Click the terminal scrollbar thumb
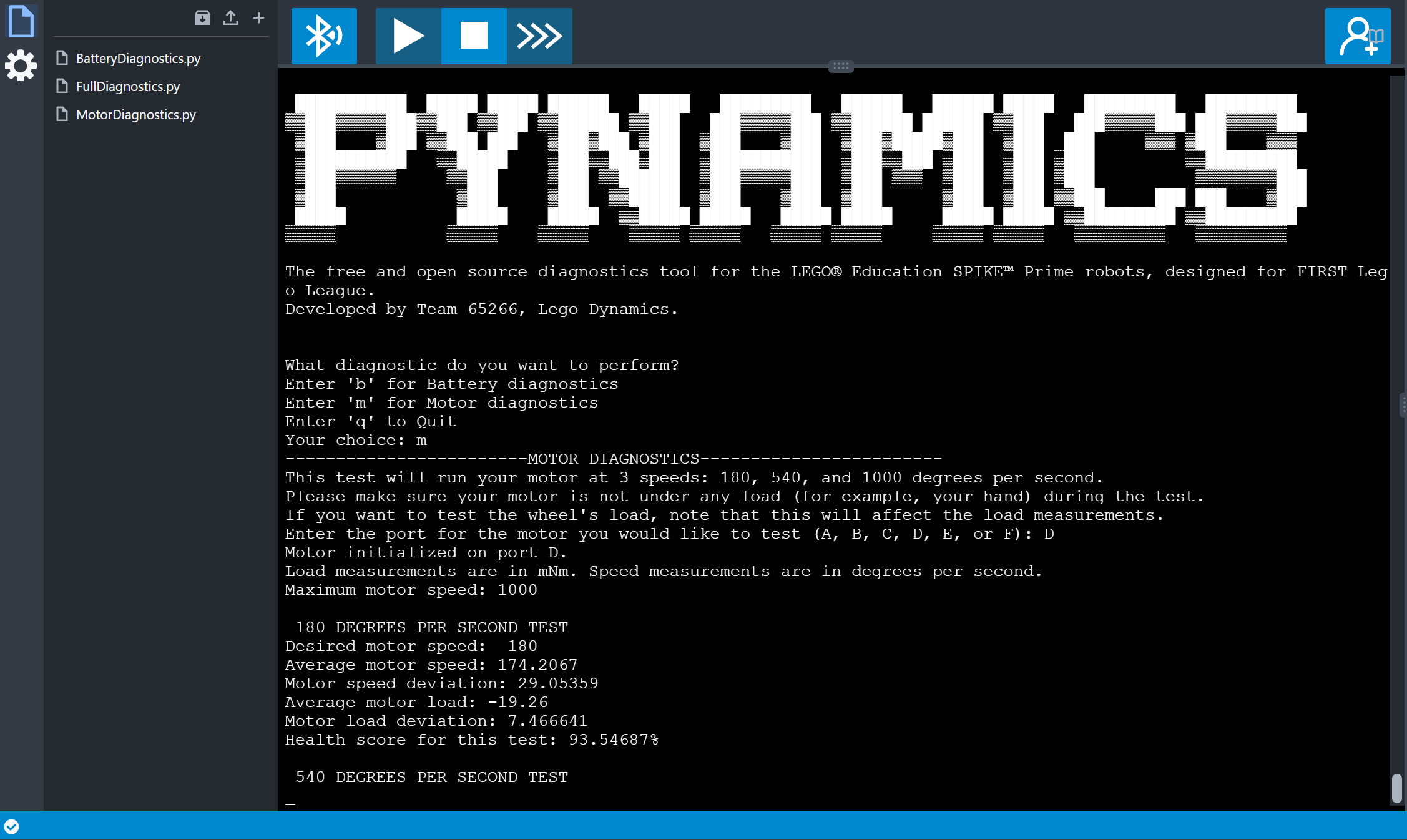1407x840 pixels. [1396, 788]
